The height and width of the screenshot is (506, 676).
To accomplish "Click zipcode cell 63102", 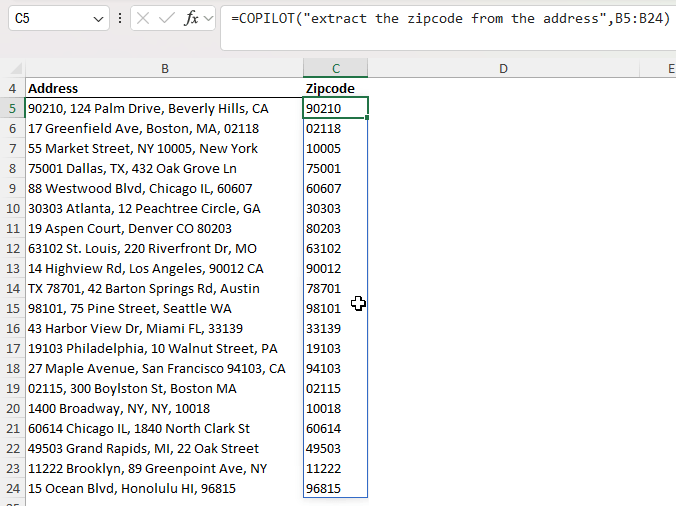I will click(x=335, y=248).
